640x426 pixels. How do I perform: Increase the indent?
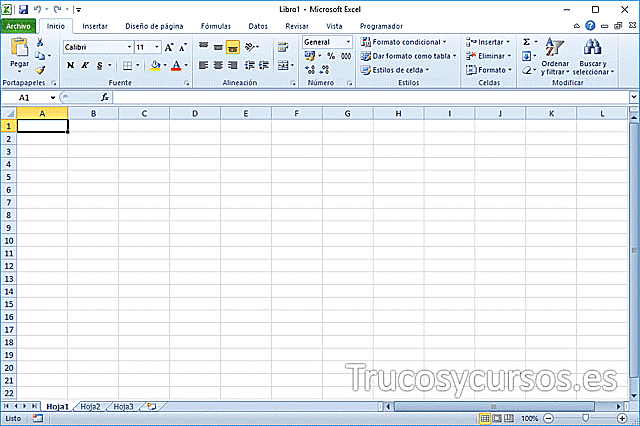click(x=264, y=65)
